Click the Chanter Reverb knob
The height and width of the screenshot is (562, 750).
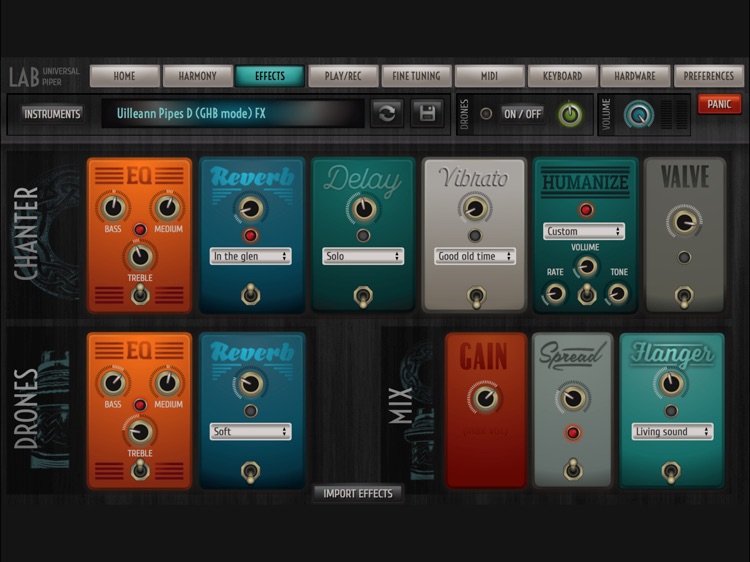point(251,208)
